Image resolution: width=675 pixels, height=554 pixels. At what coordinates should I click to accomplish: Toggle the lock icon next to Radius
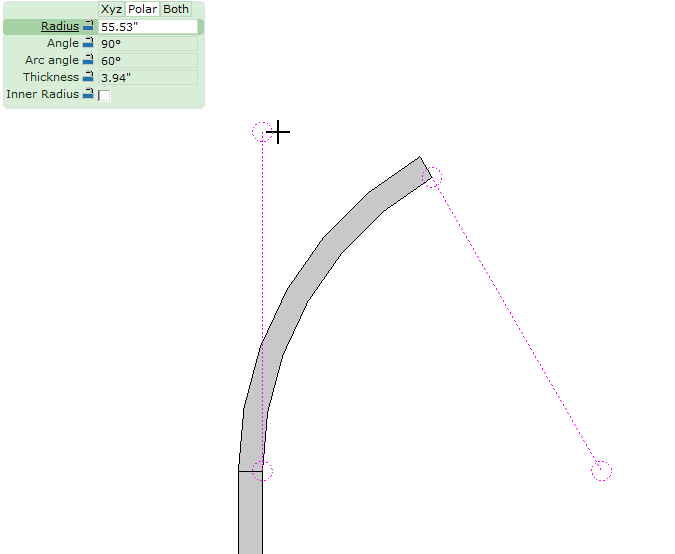click(x=88, y=26)
